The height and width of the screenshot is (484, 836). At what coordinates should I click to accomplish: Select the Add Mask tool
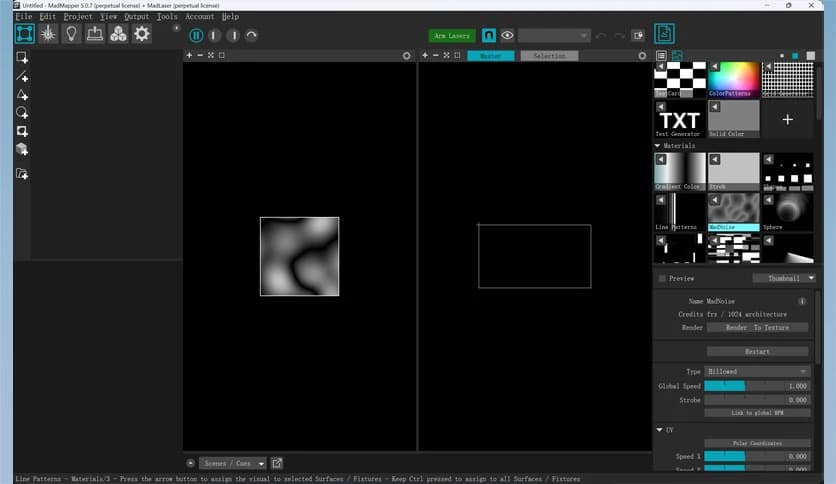(x=22, y=131)
